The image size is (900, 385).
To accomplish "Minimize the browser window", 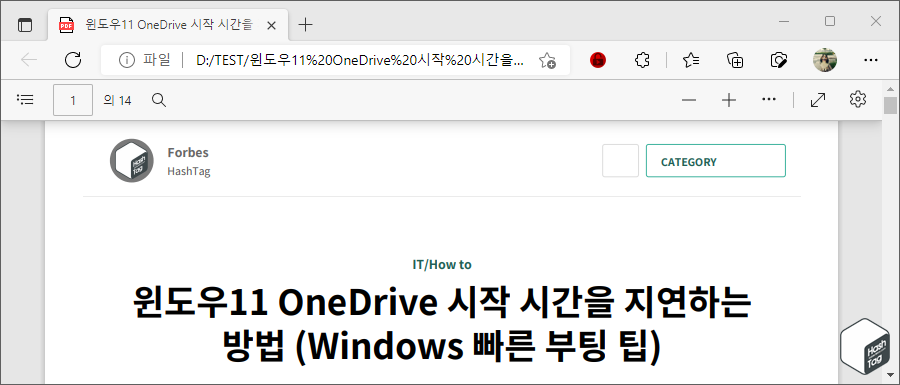I will (784, 22).
